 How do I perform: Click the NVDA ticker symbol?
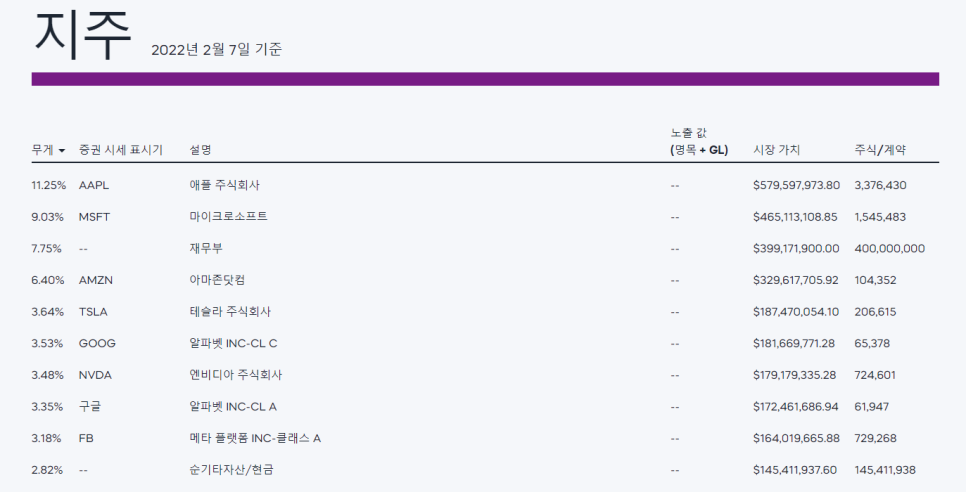point(95,375)
